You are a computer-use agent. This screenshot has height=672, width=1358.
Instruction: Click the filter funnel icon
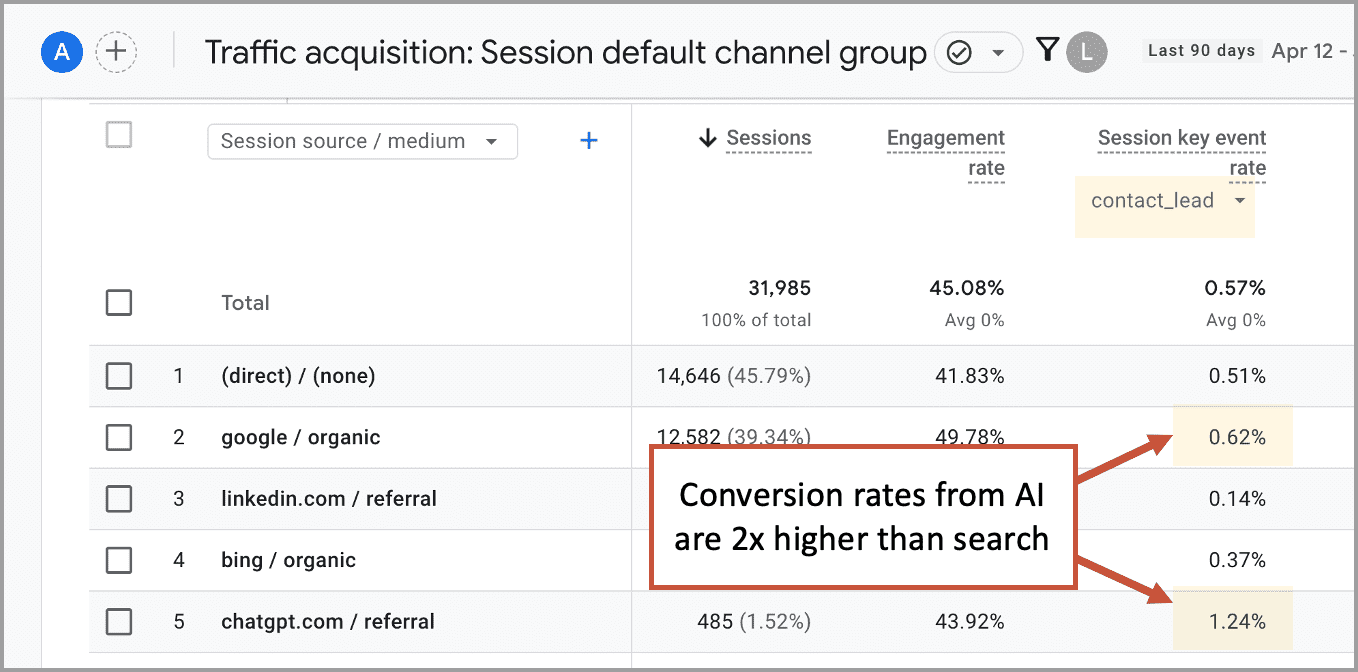[x=1047, y=50]
